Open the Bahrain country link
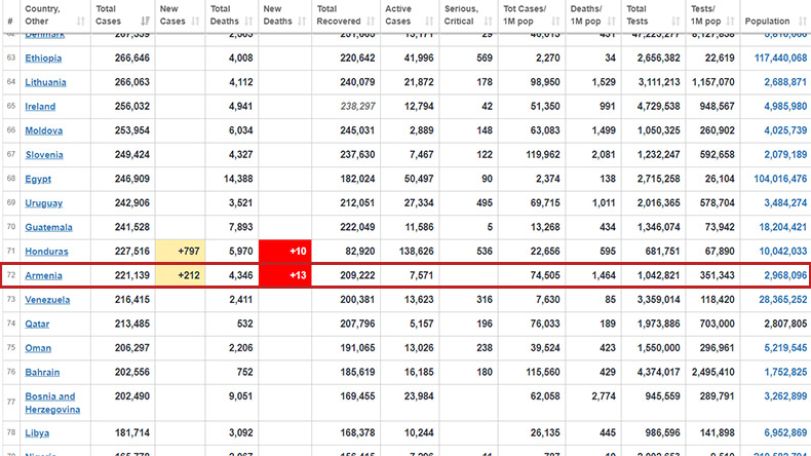Image resolution: width=811 pixels, height=456 pixels. click(42, 372)
